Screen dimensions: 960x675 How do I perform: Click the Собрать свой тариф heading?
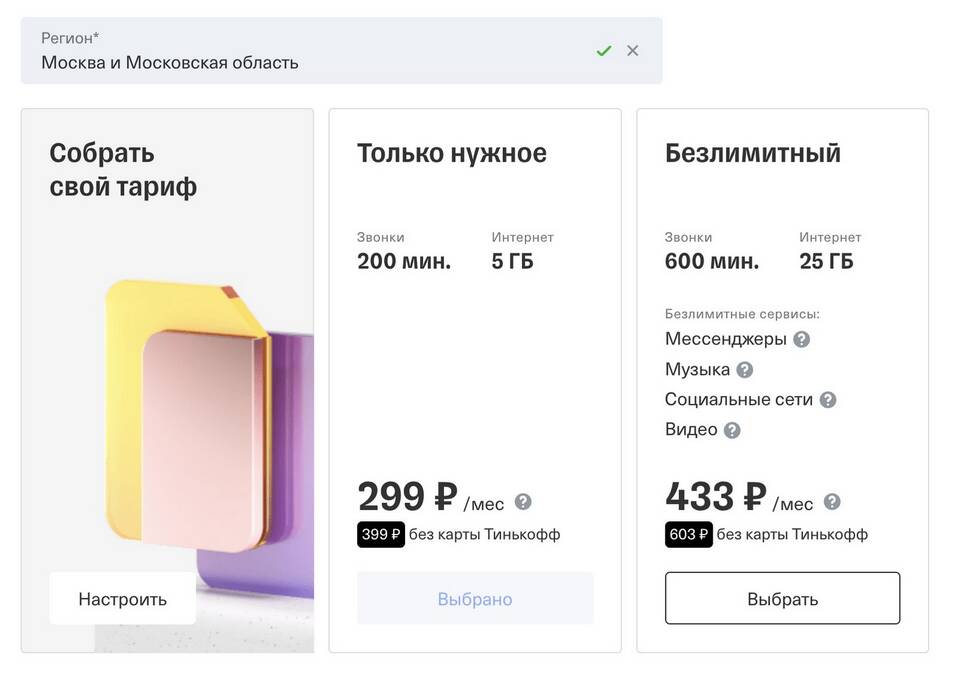tap(123, 170)
